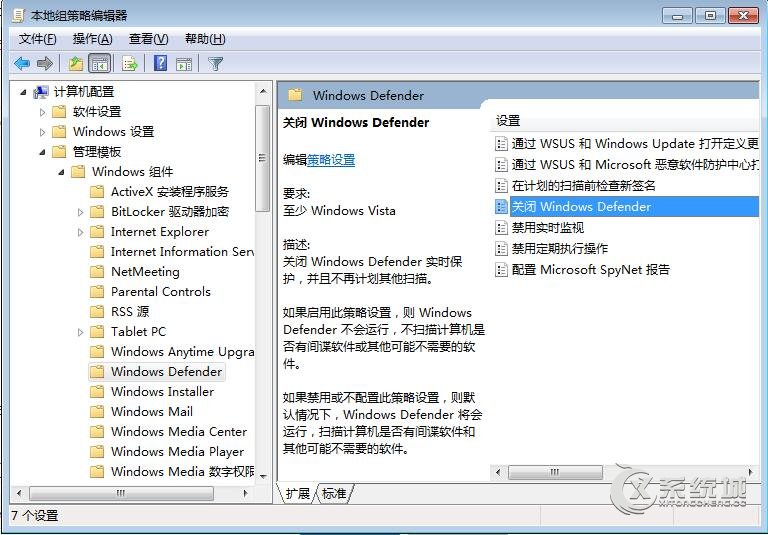Viewport: 768px width, 535px height.
Task: Select Windows Anytime Upgrade folder
Action: [182, 351]
